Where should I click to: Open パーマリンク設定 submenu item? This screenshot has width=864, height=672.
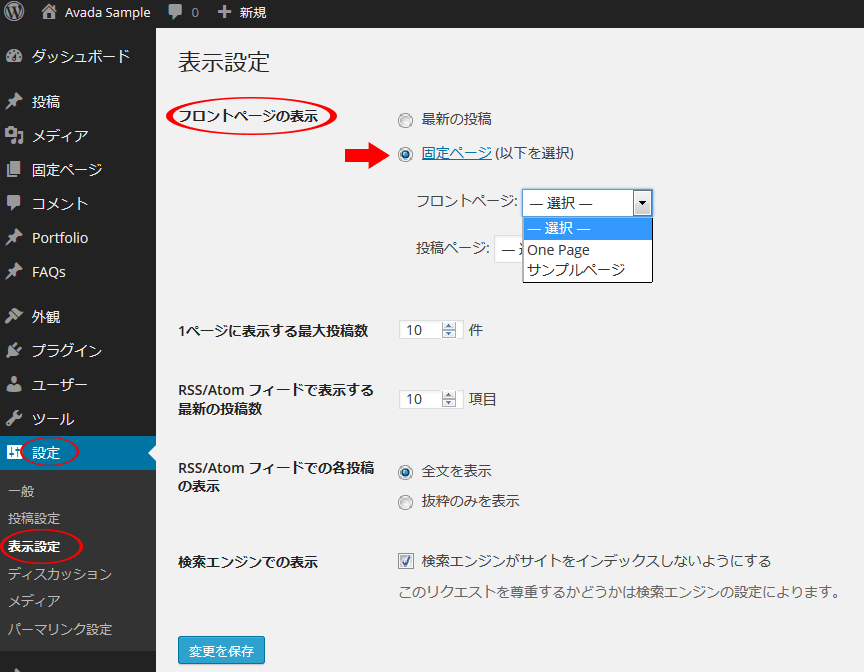[60, 629]
